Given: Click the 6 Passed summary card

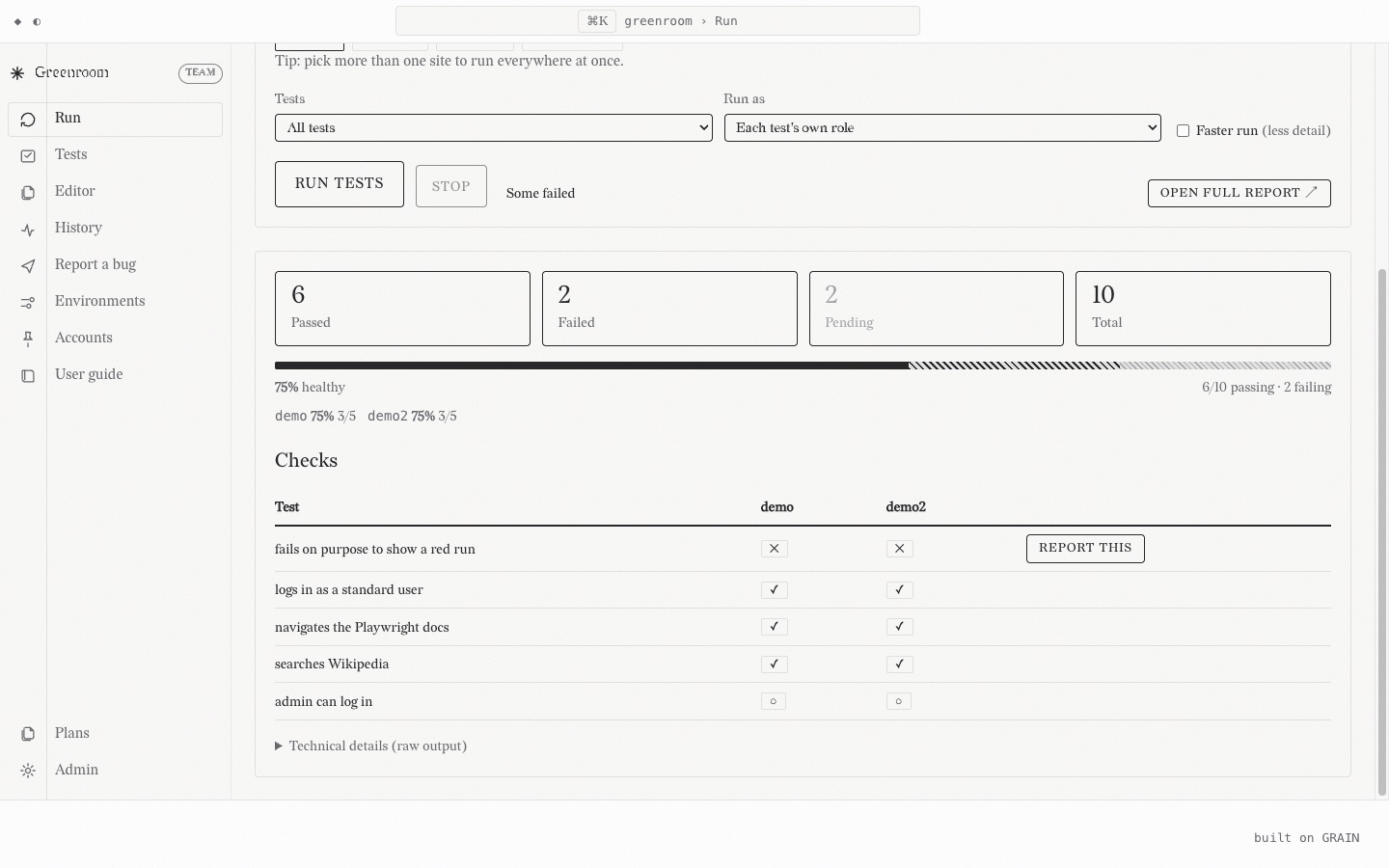Looking at the screenshot, I should click(x=402, y=309).
